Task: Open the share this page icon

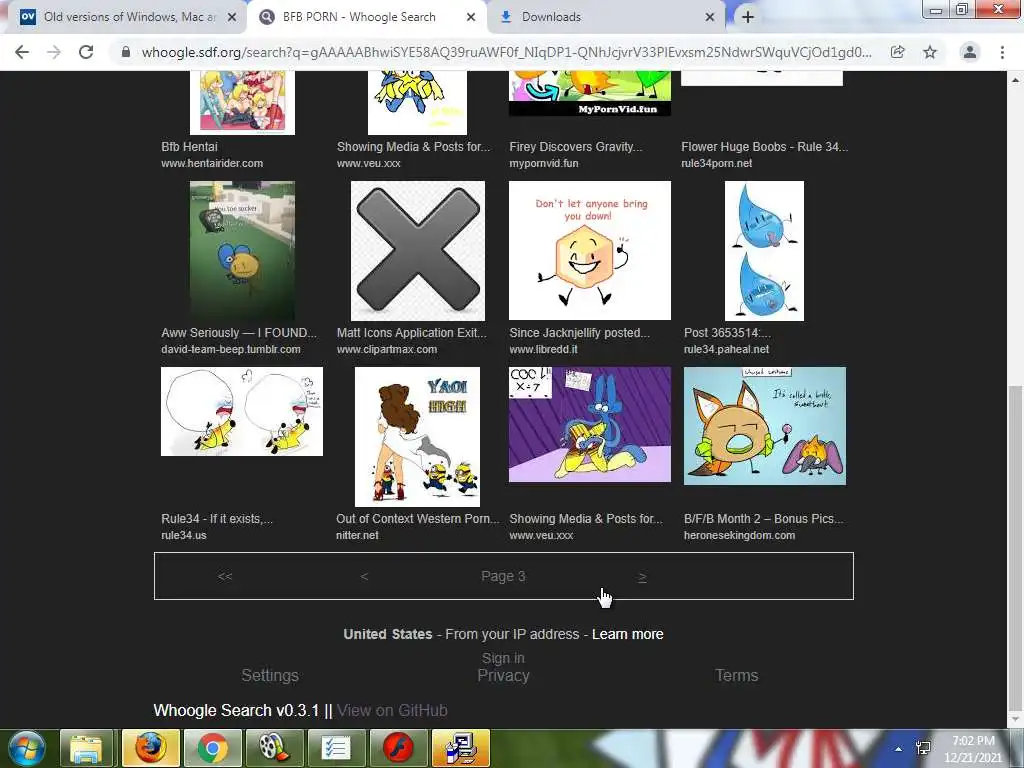Action: click(x=897, y=52)
